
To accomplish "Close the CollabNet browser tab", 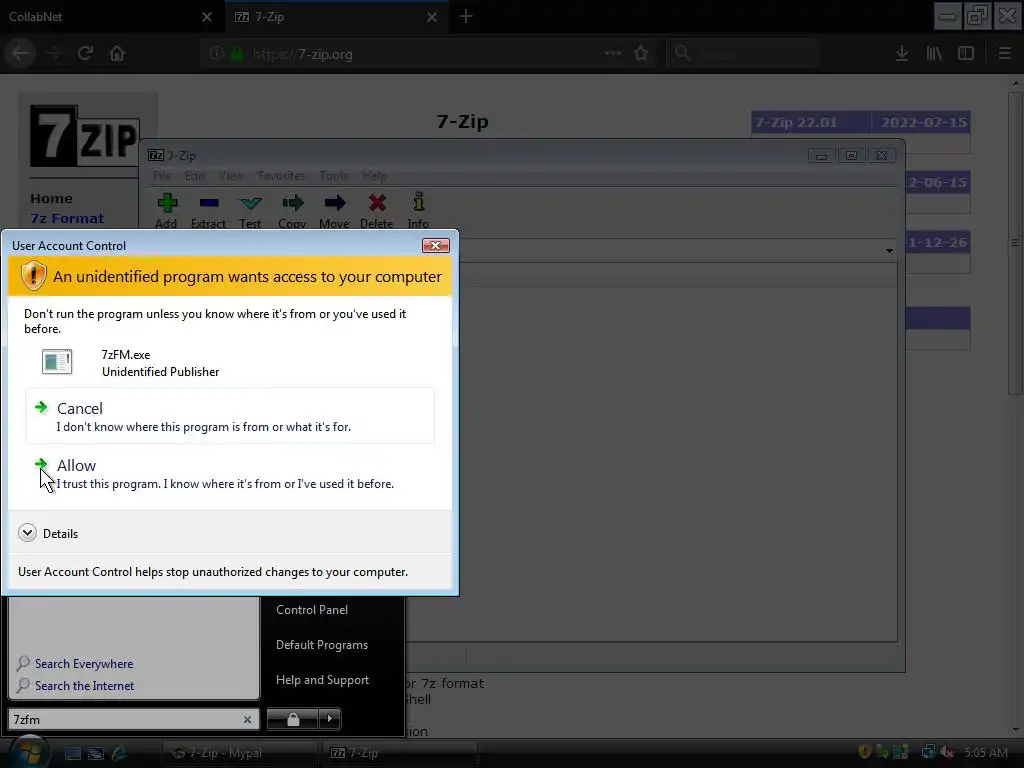I will click(x=206, y=17).
